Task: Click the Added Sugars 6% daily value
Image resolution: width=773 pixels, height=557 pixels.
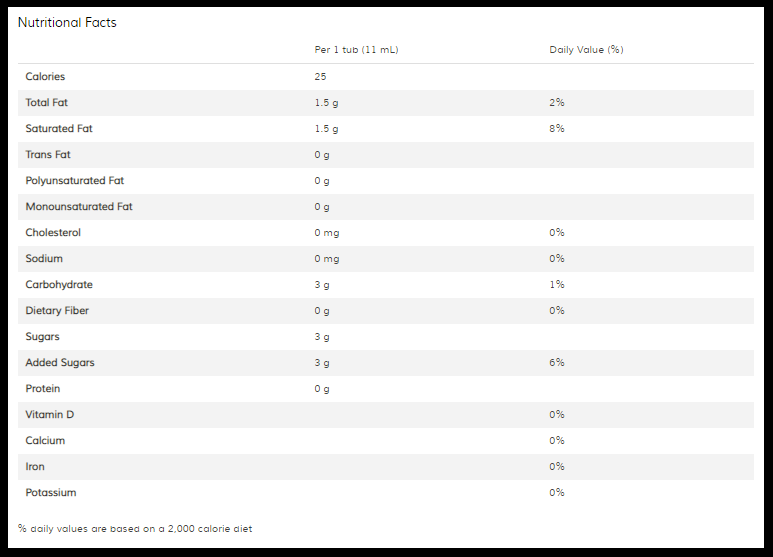Action: [557, 362]
